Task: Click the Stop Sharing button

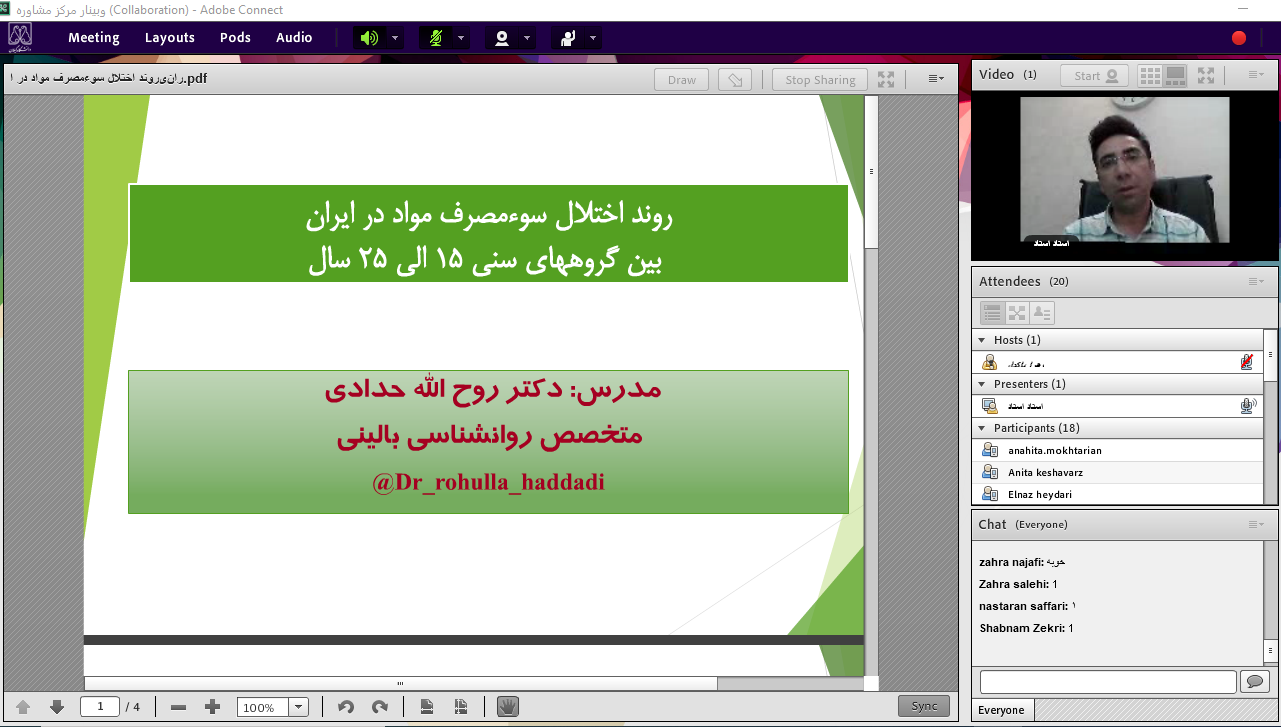Action: click(x=820, y=80)
